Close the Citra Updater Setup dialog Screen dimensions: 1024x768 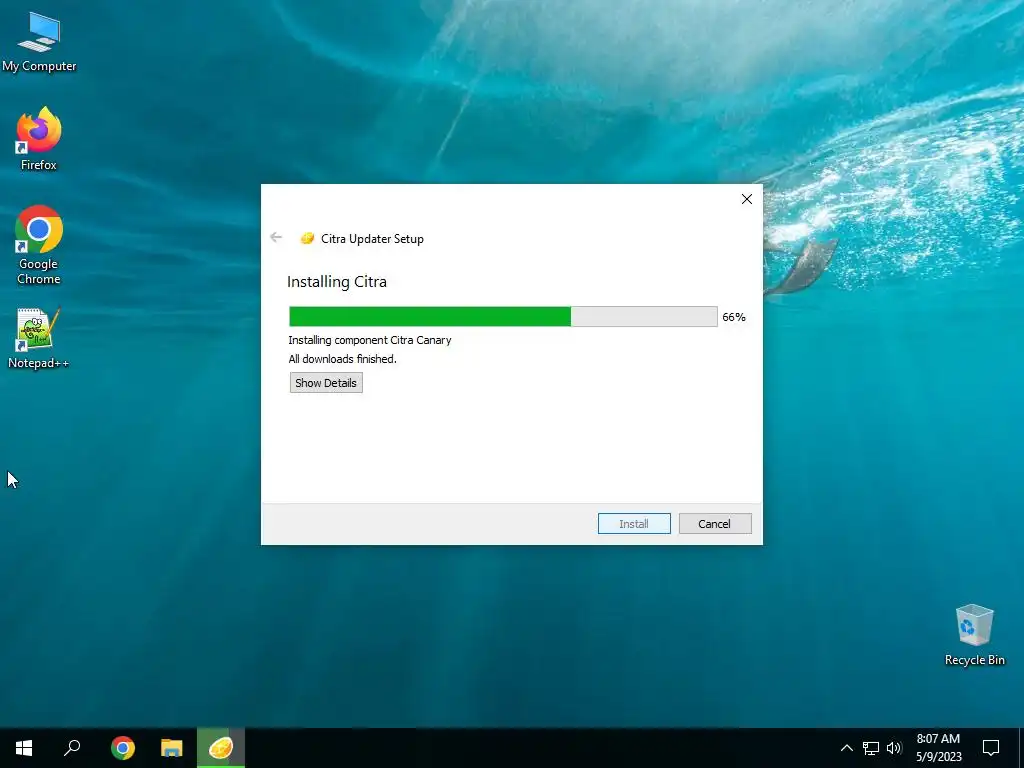click(x=746, y=199)
